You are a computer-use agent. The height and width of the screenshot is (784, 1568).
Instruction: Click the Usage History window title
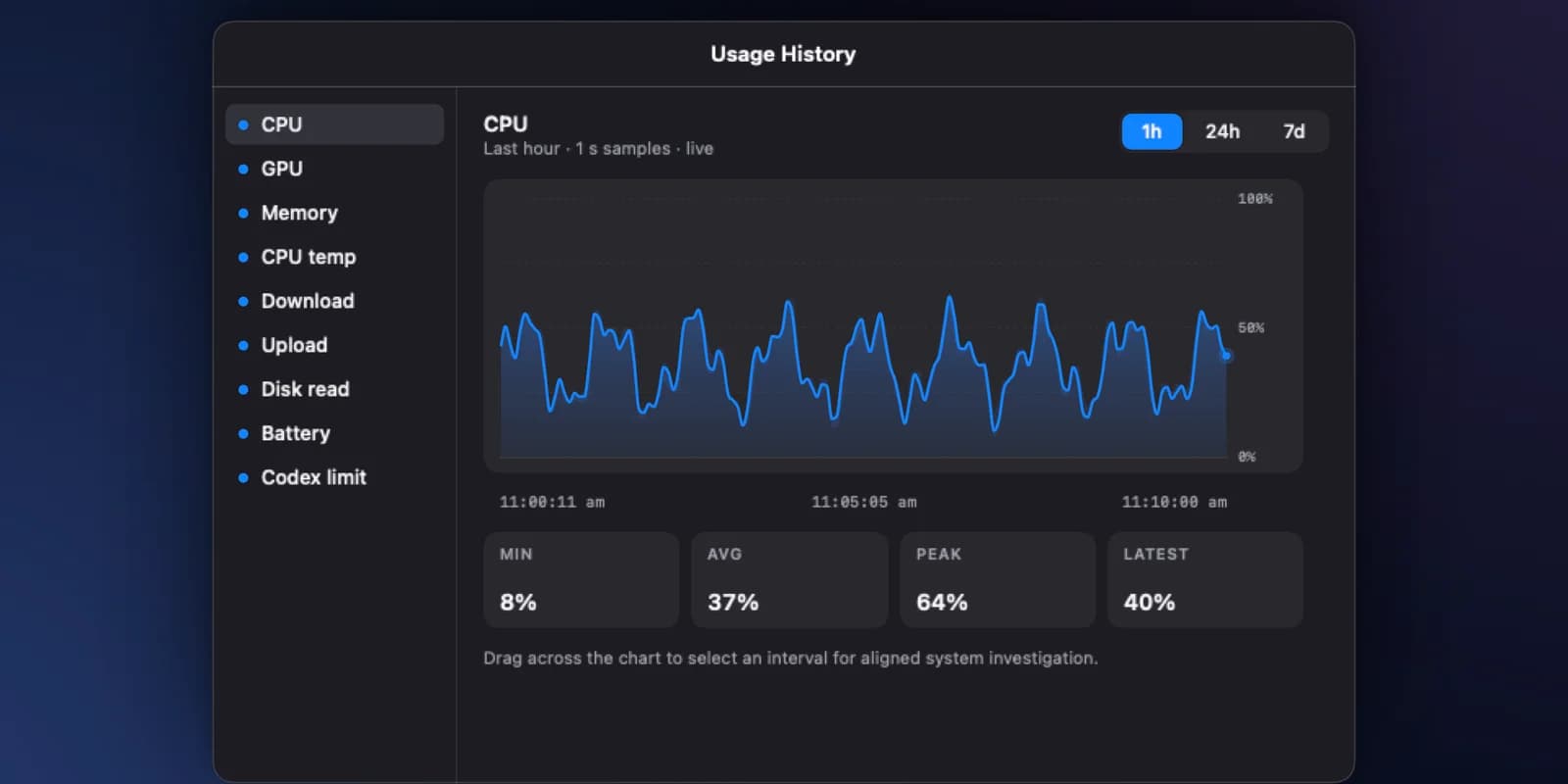pos(783,54)
